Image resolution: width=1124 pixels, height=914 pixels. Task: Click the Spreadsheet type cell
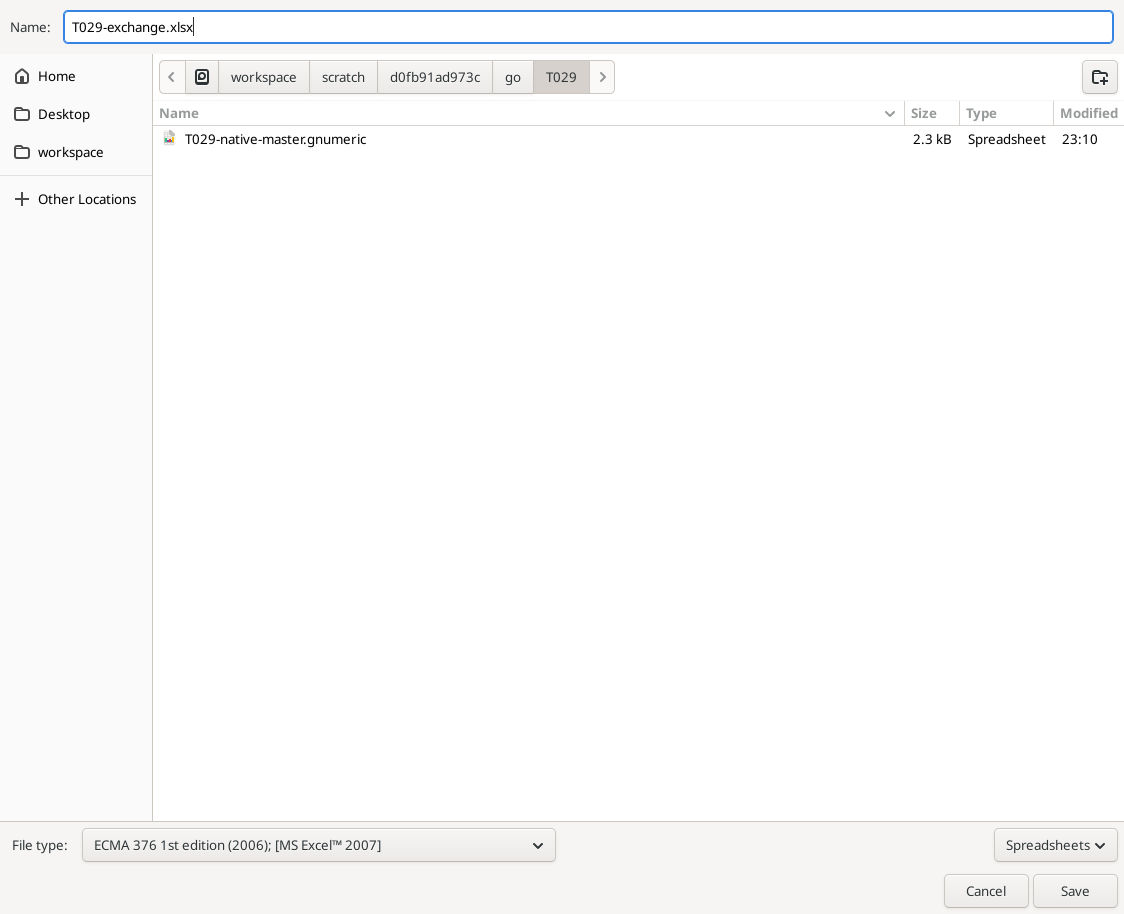[x=1006, y=139]
